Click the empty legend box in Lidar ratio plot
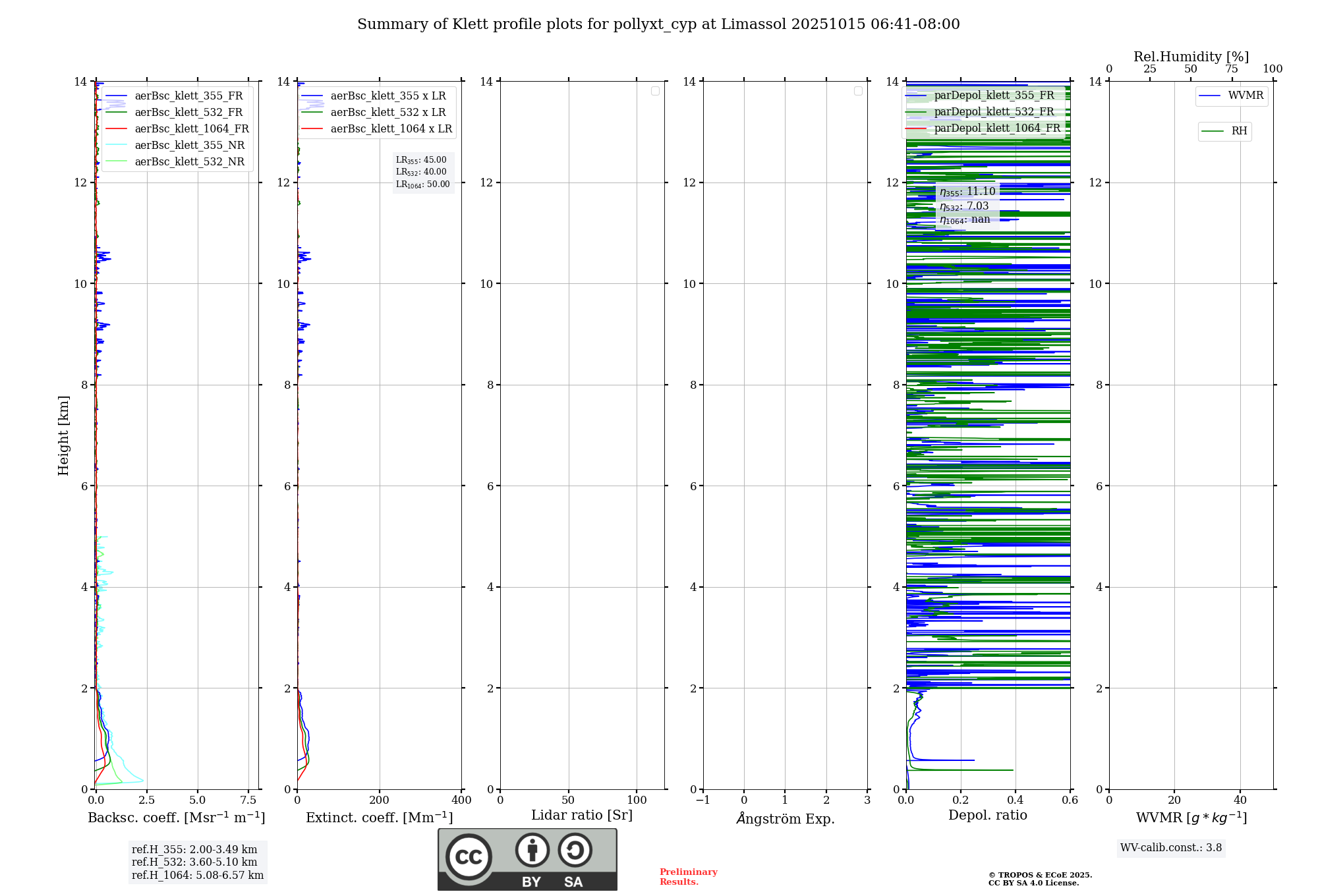The height and width of the screenshot is (896, 1318). click(x=655, y=91)
